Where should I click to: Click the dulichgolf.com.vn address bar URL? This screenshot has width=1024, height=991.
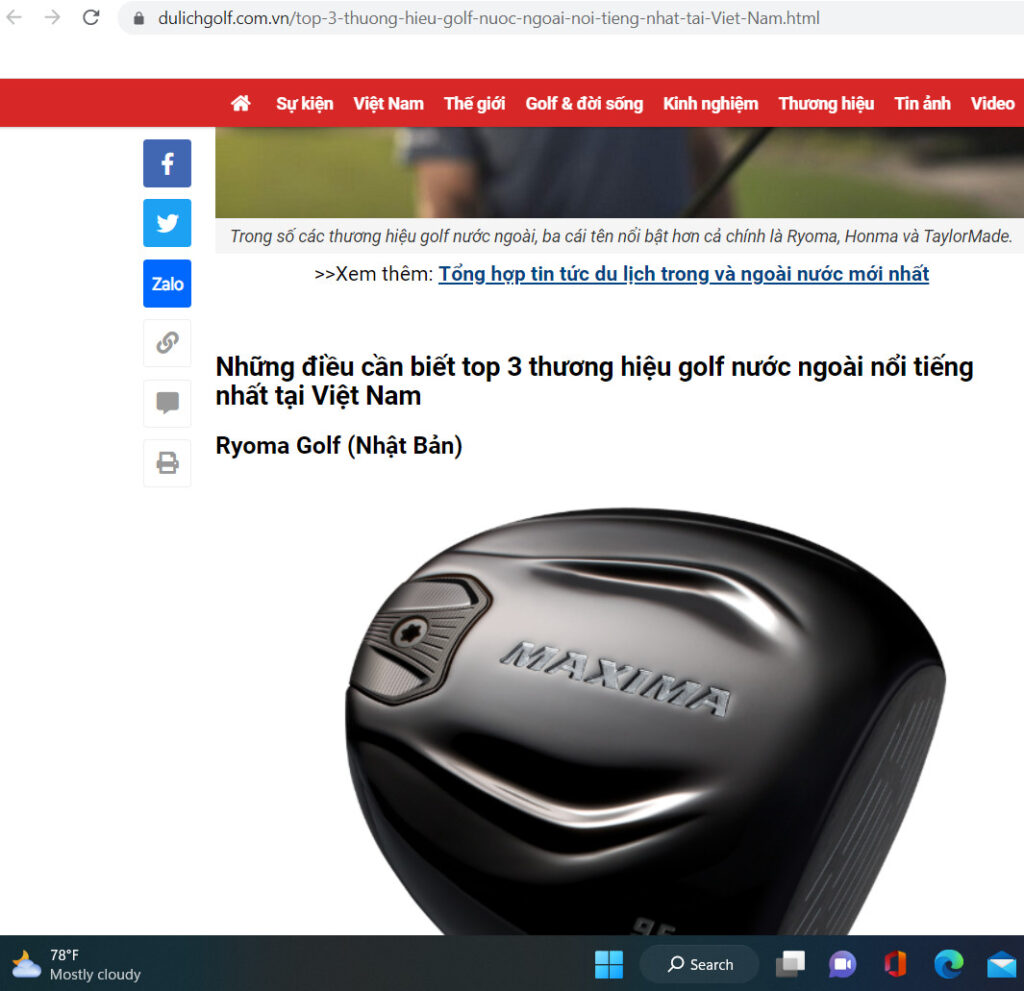coord(488,18)
